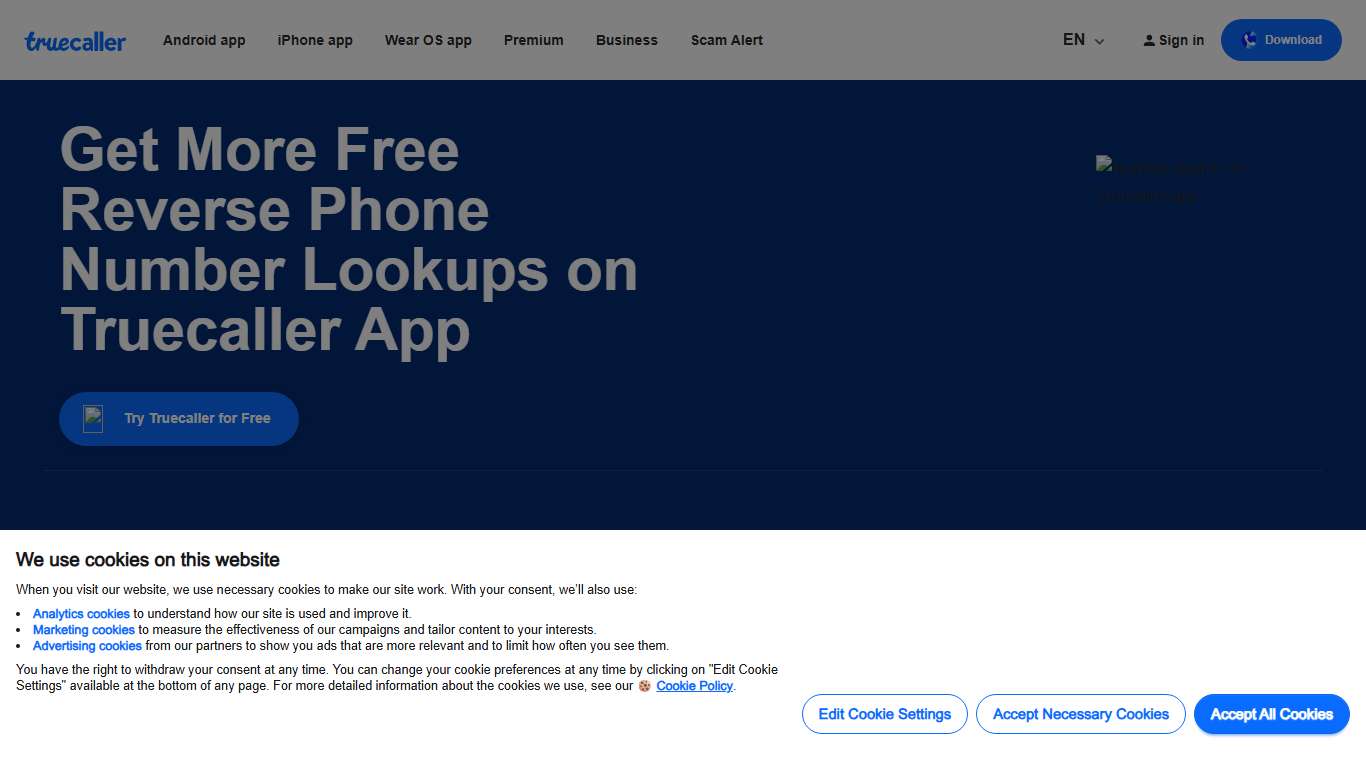Click the cookie emoji beside Cookie Policy
The width and height of the screenshot is (1366, 768).
644,686
